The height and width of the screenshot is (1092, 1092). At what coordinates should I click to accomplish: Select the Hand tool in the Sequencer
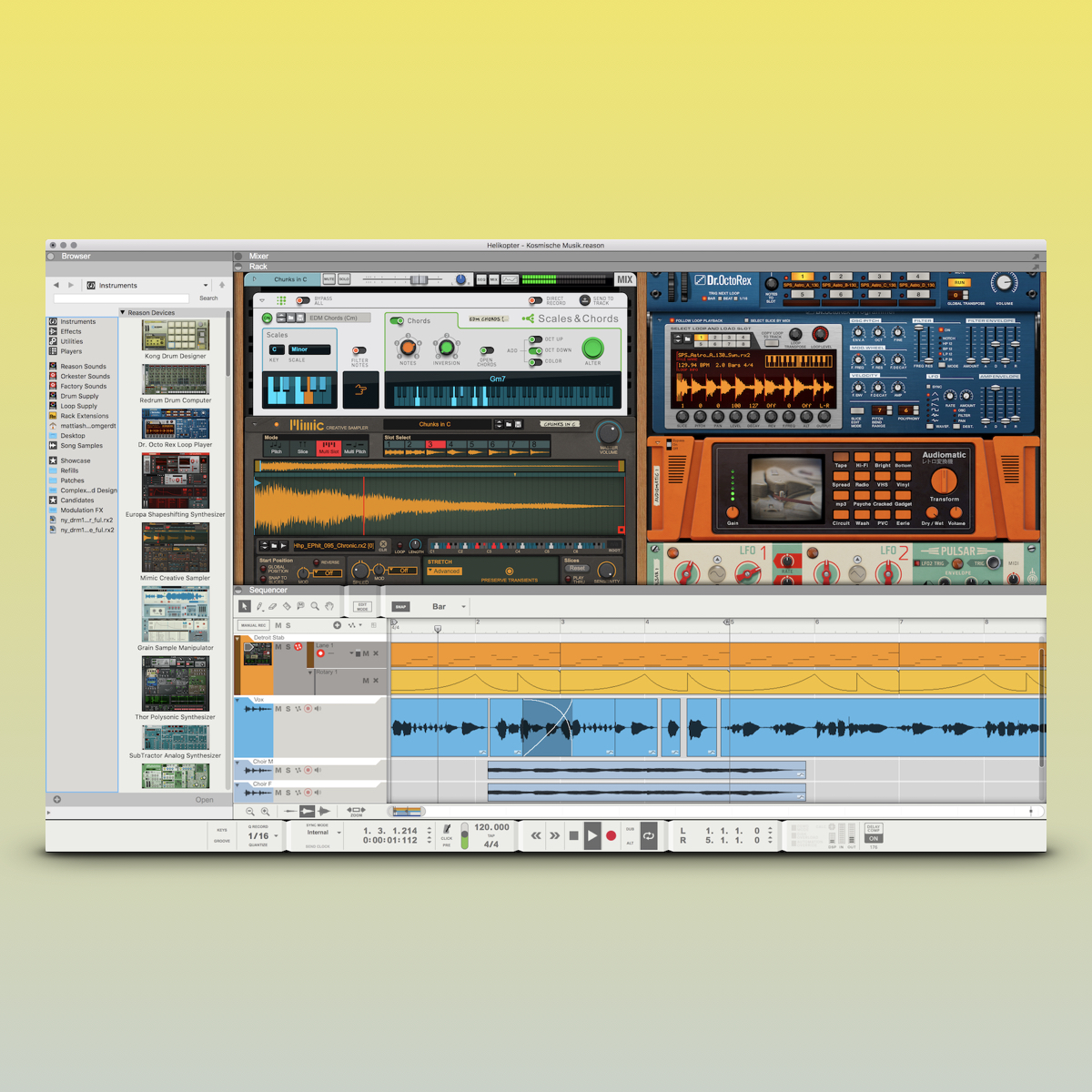tap(329, 606)
